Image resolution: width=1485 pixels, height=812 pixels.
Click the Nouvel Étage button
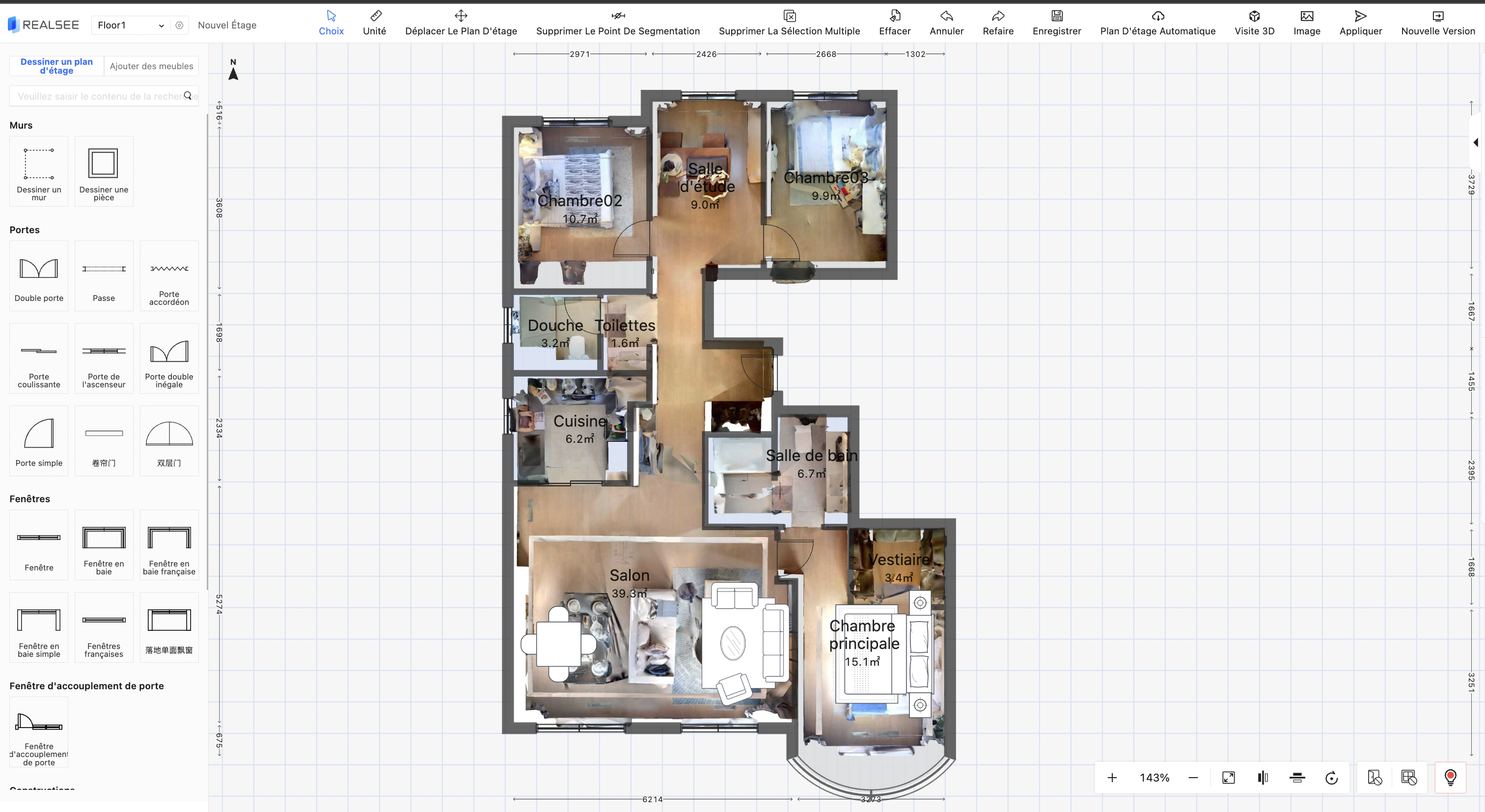[x=226, y=26]
